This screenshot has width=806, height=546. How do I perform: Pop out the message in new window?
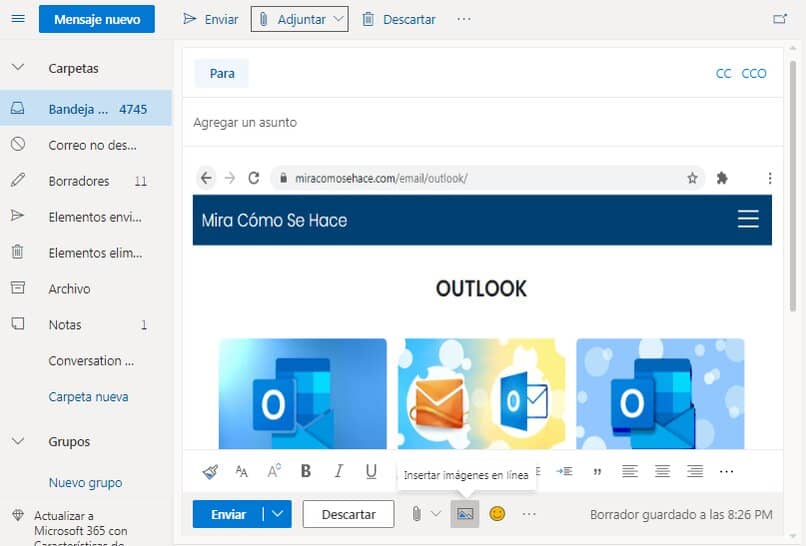pyautogui.click(x=780, y=19)
